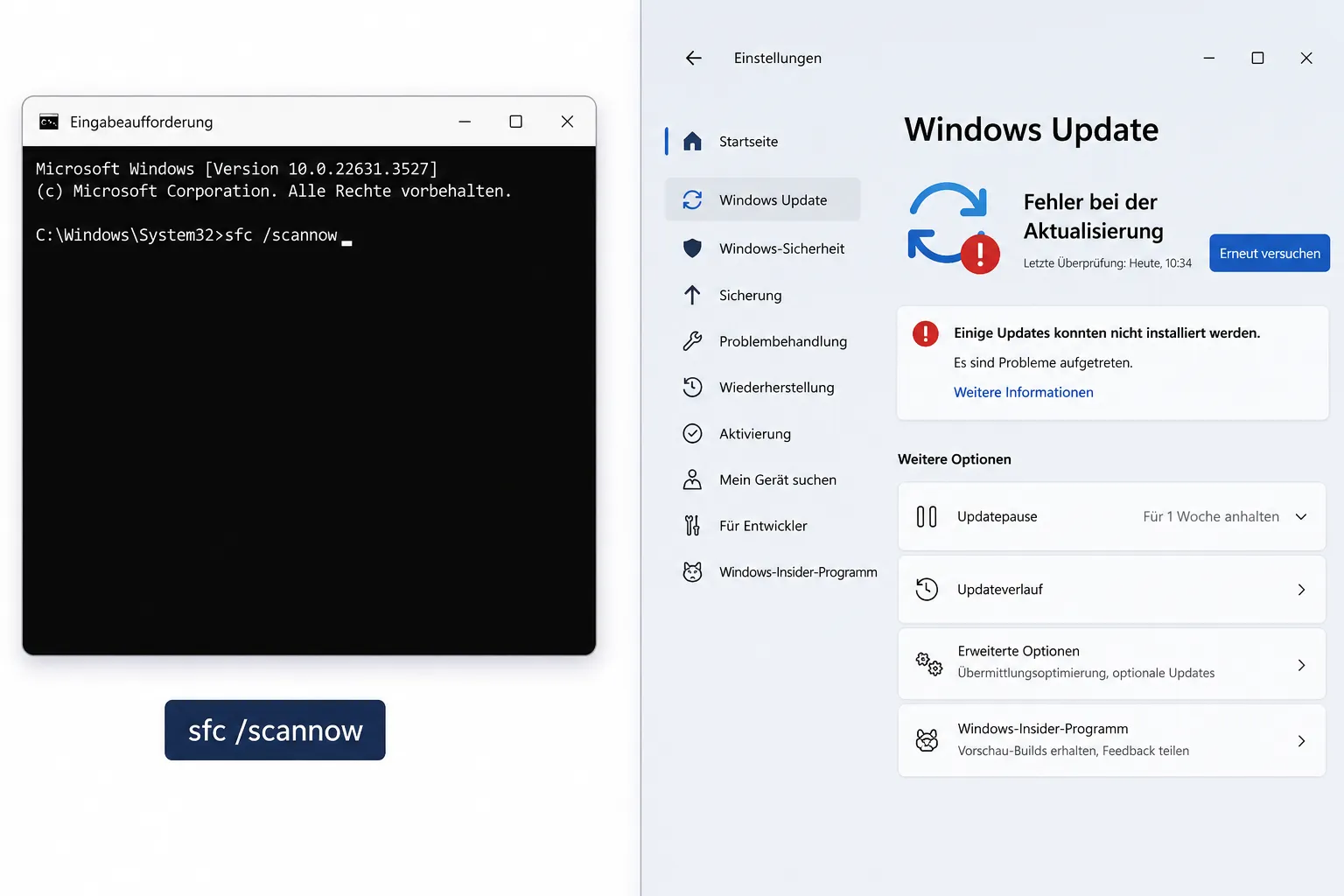The image size is (1344, 896).
Task: Click the Es sind Probleme aufgetreten text
Action: point(1043,363)
